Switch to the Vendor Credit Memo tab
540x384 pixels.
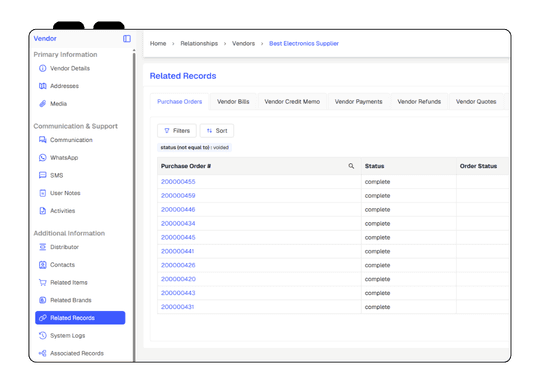292,102
